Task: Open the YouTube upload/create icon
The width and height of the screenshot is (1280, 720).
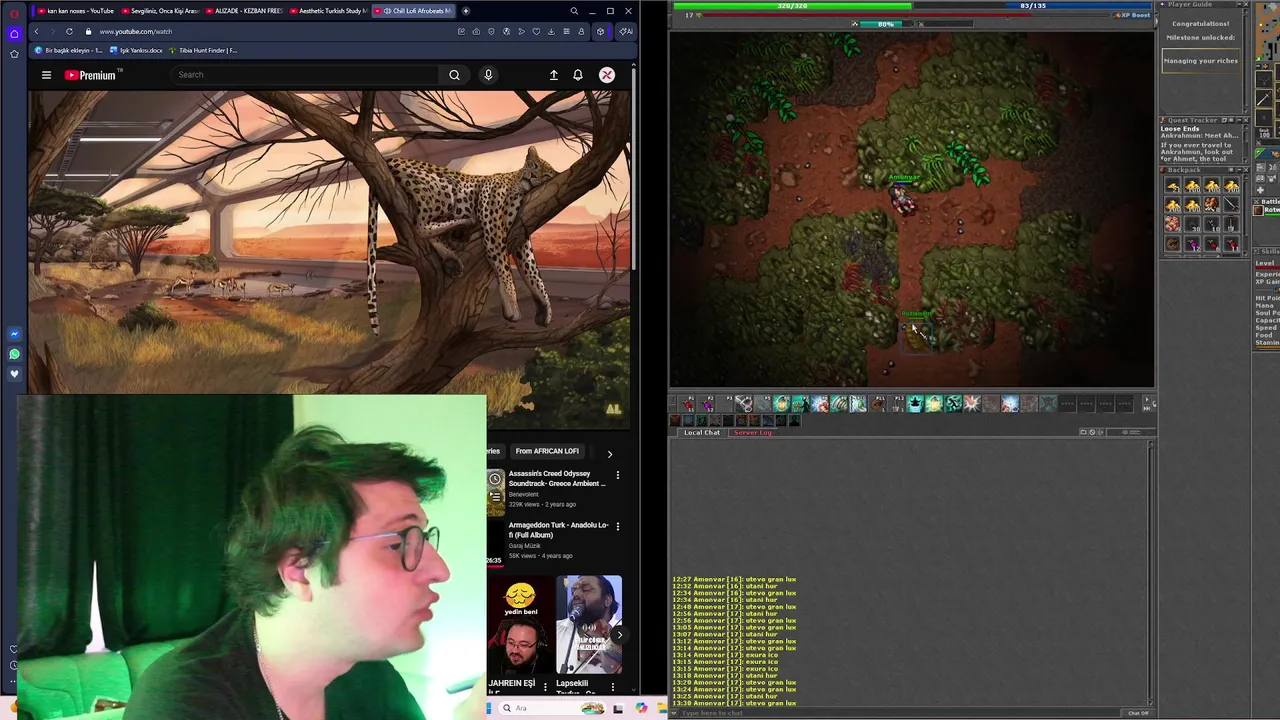Action: pyautogui.click(x=553, y=75)
